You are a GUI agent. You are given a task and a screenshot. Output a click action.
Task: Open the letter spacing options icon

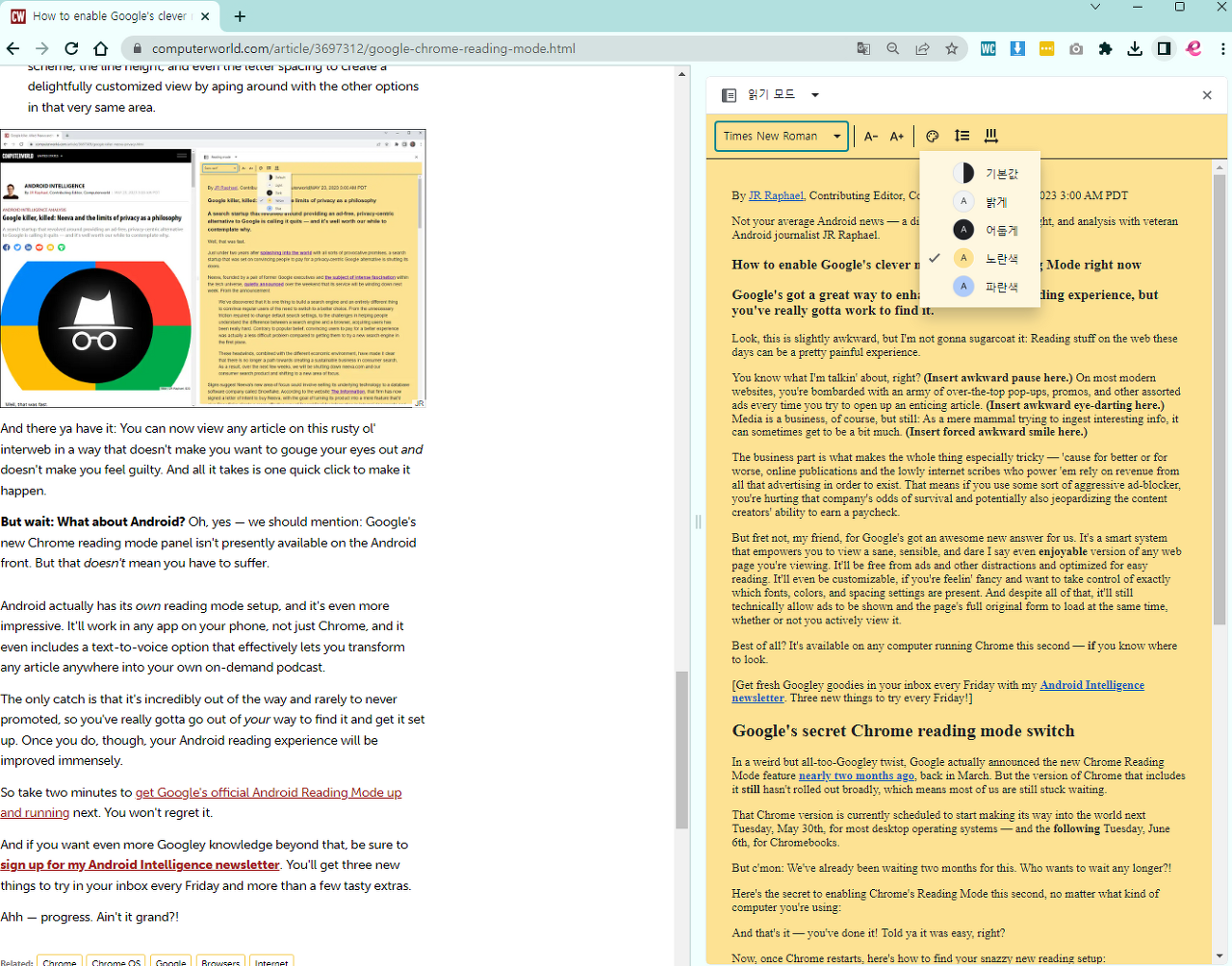pos(991,137)
